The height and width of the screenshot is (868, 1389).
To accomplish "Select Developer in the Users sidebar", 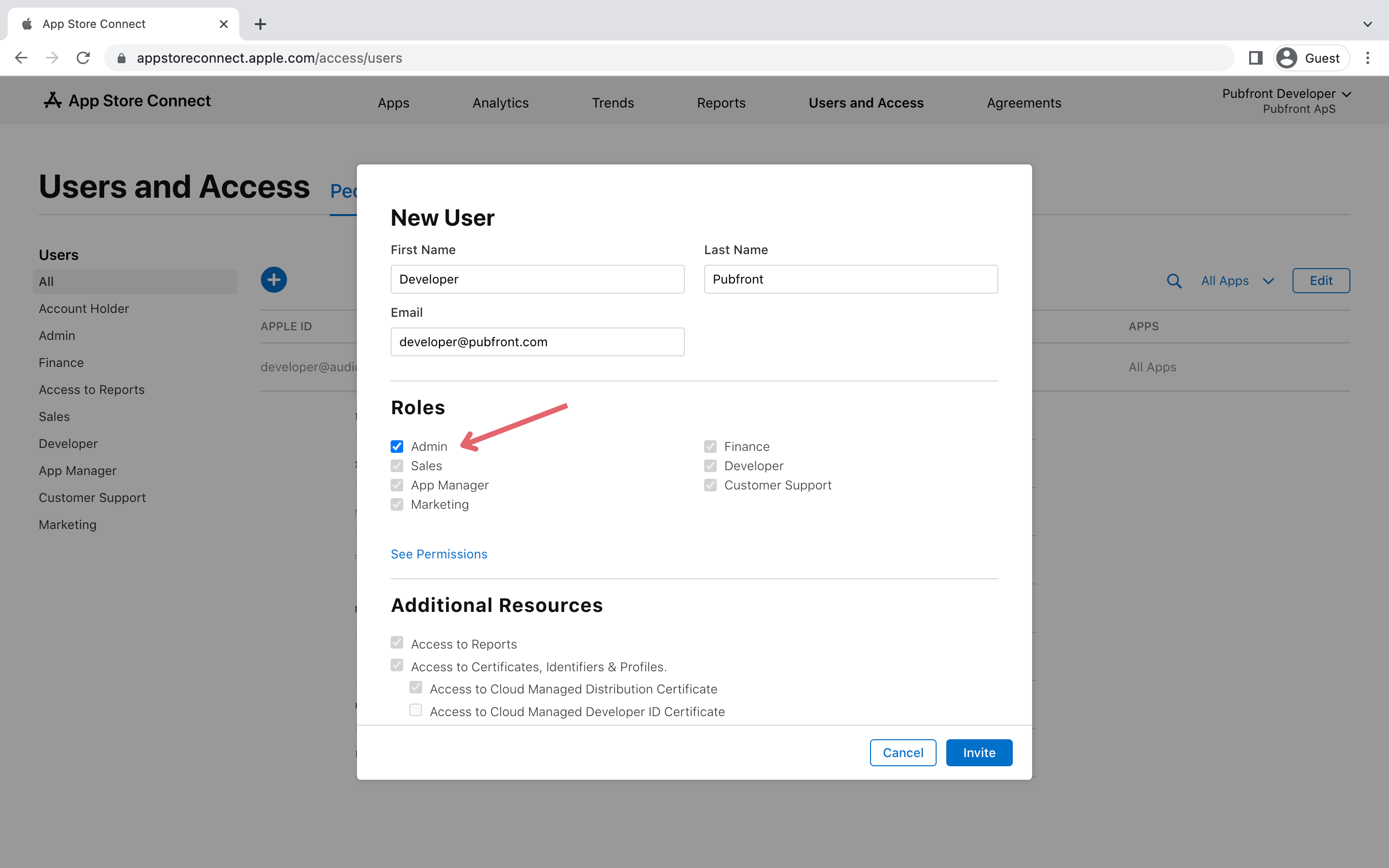I will tap(68, 443).
